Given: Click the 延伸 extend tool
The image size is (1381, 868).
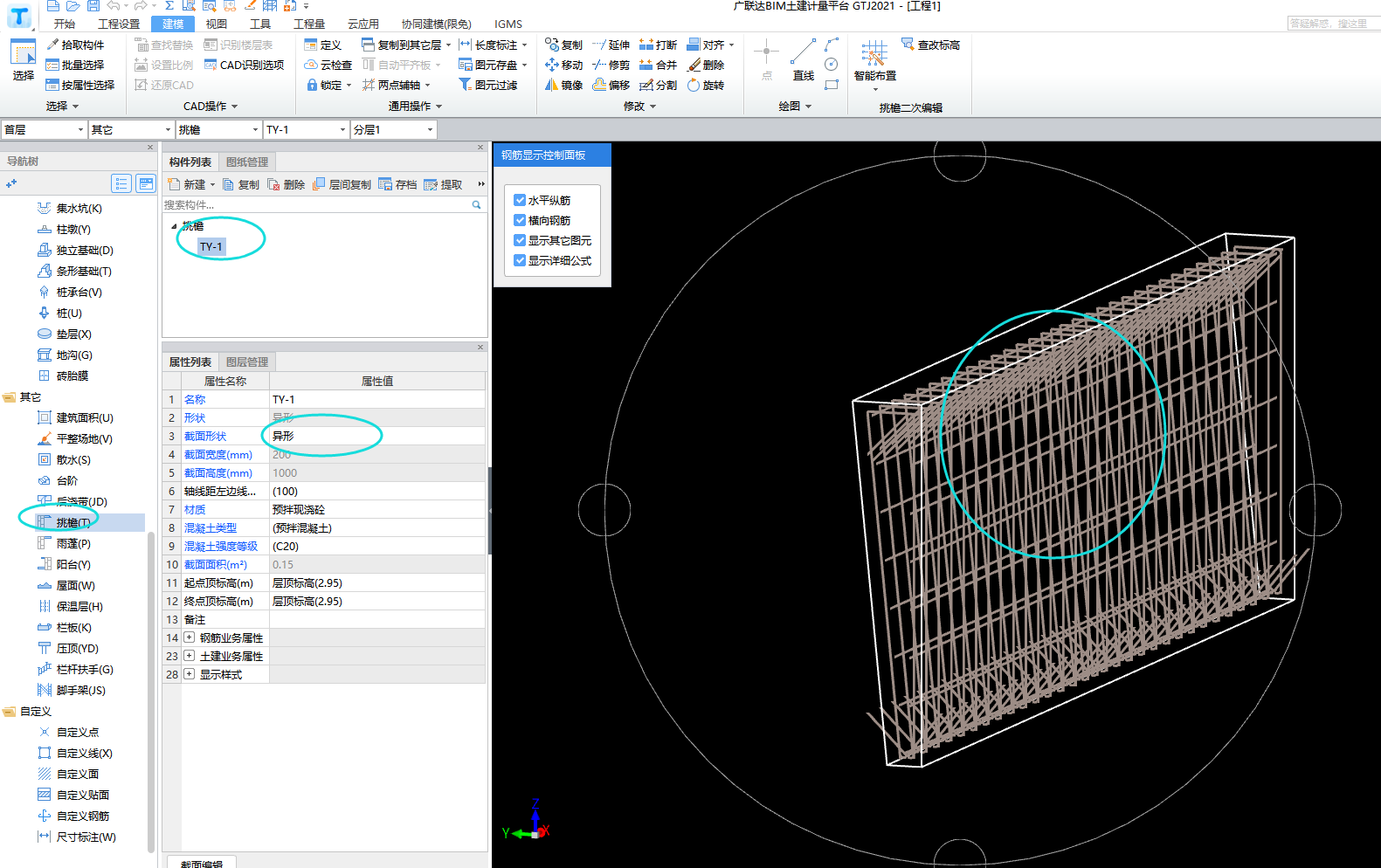Looking at the screenshot, I should tap(611, 45).
